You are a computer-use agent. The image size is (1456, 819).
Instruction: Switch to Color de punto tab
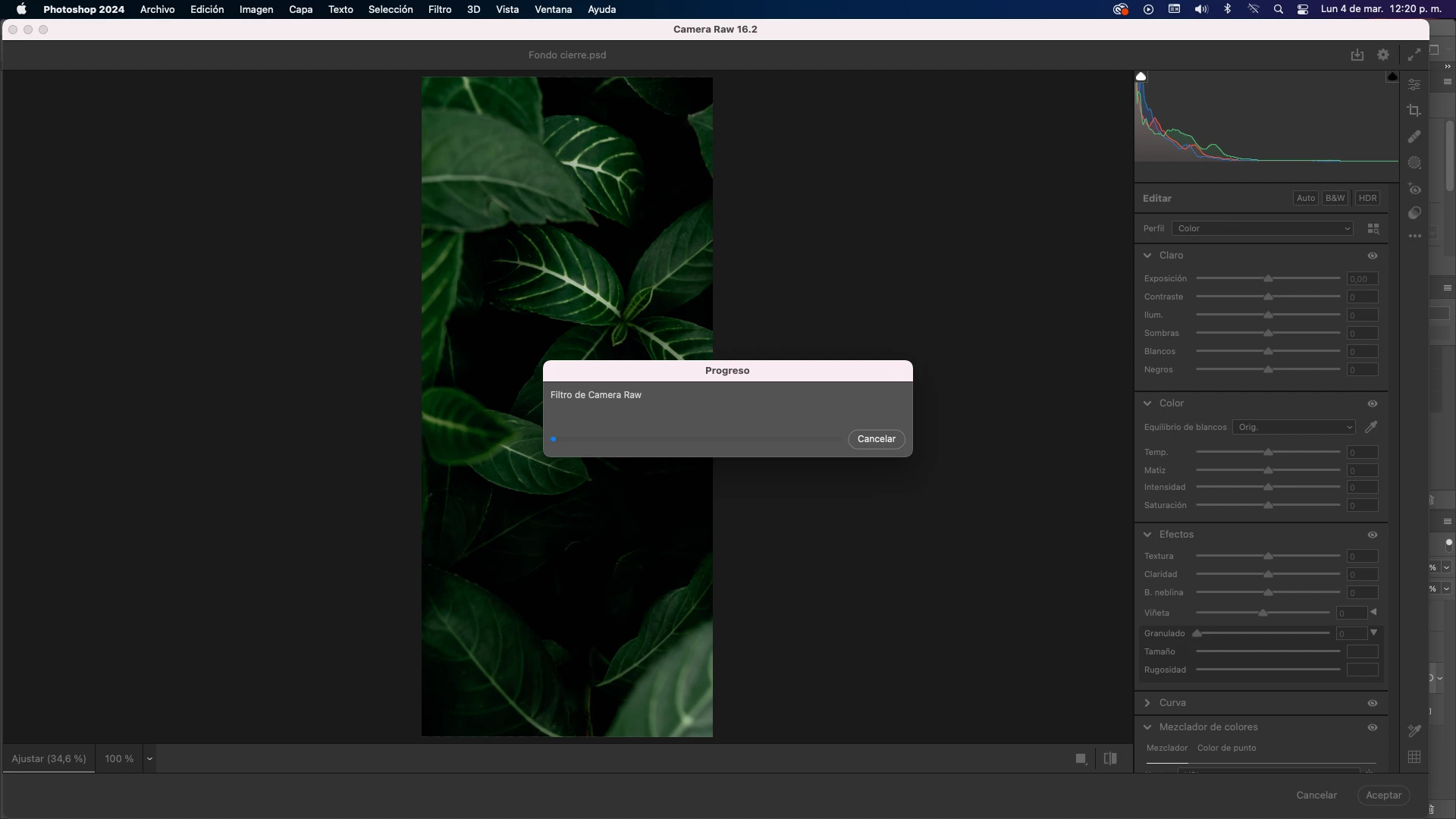click(x=1226, y=748)
